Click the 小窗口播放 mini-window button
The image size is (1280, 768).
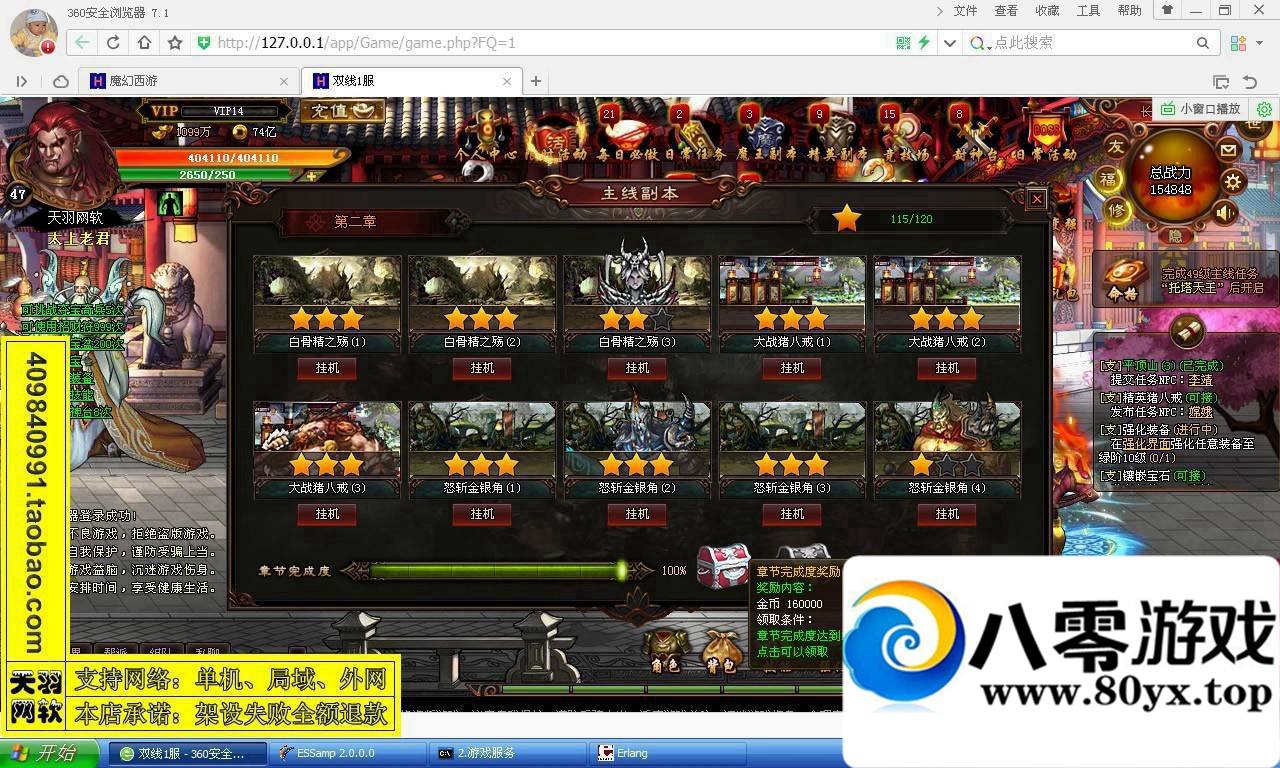1201,109
